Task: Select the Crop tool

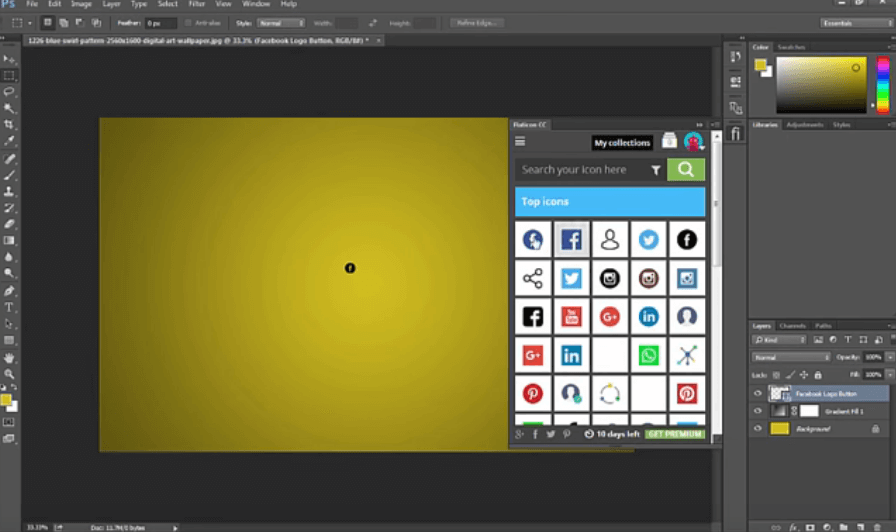Action: (9, 124)
